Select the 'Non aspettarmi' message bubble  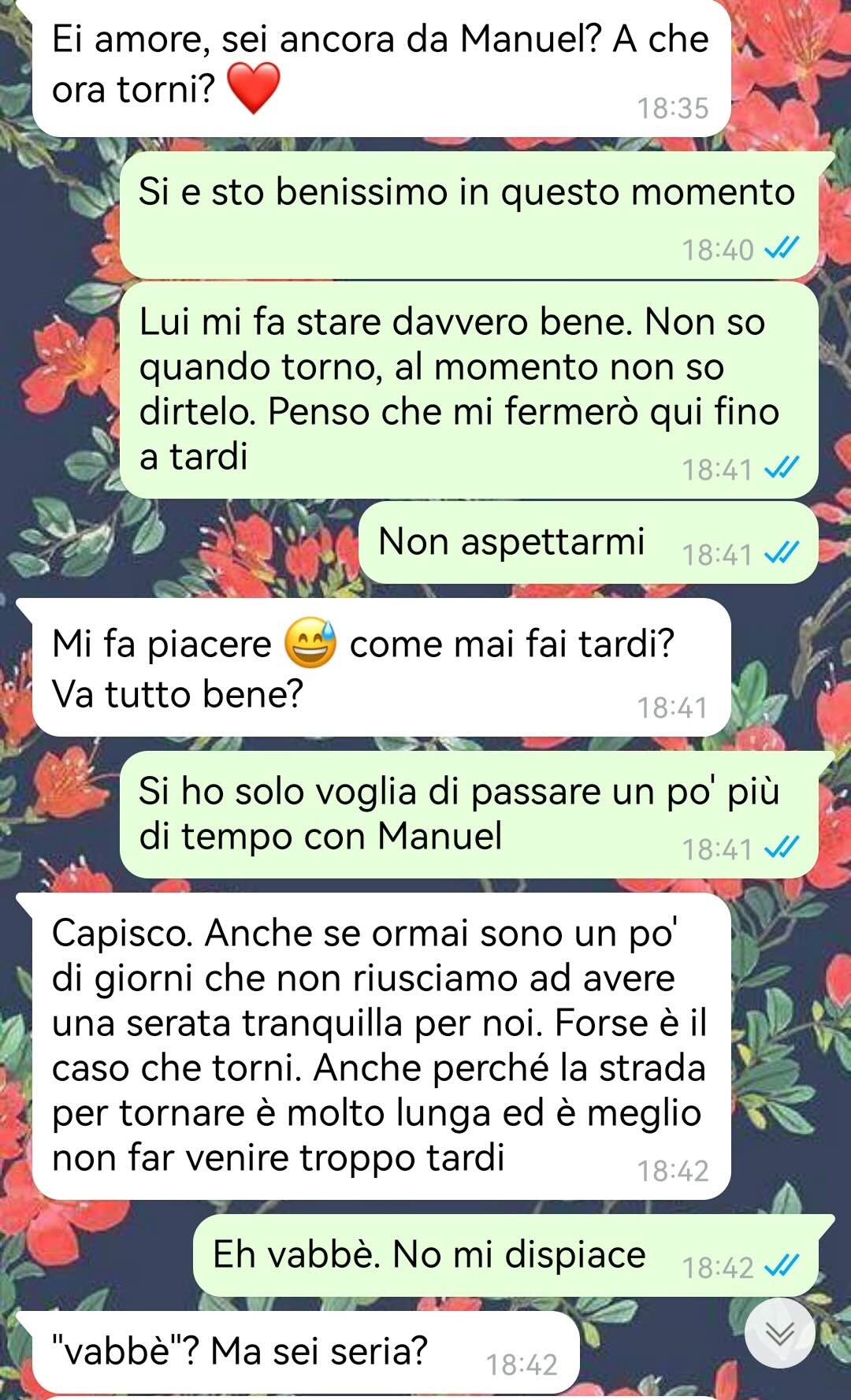click(x=588, y=543)
